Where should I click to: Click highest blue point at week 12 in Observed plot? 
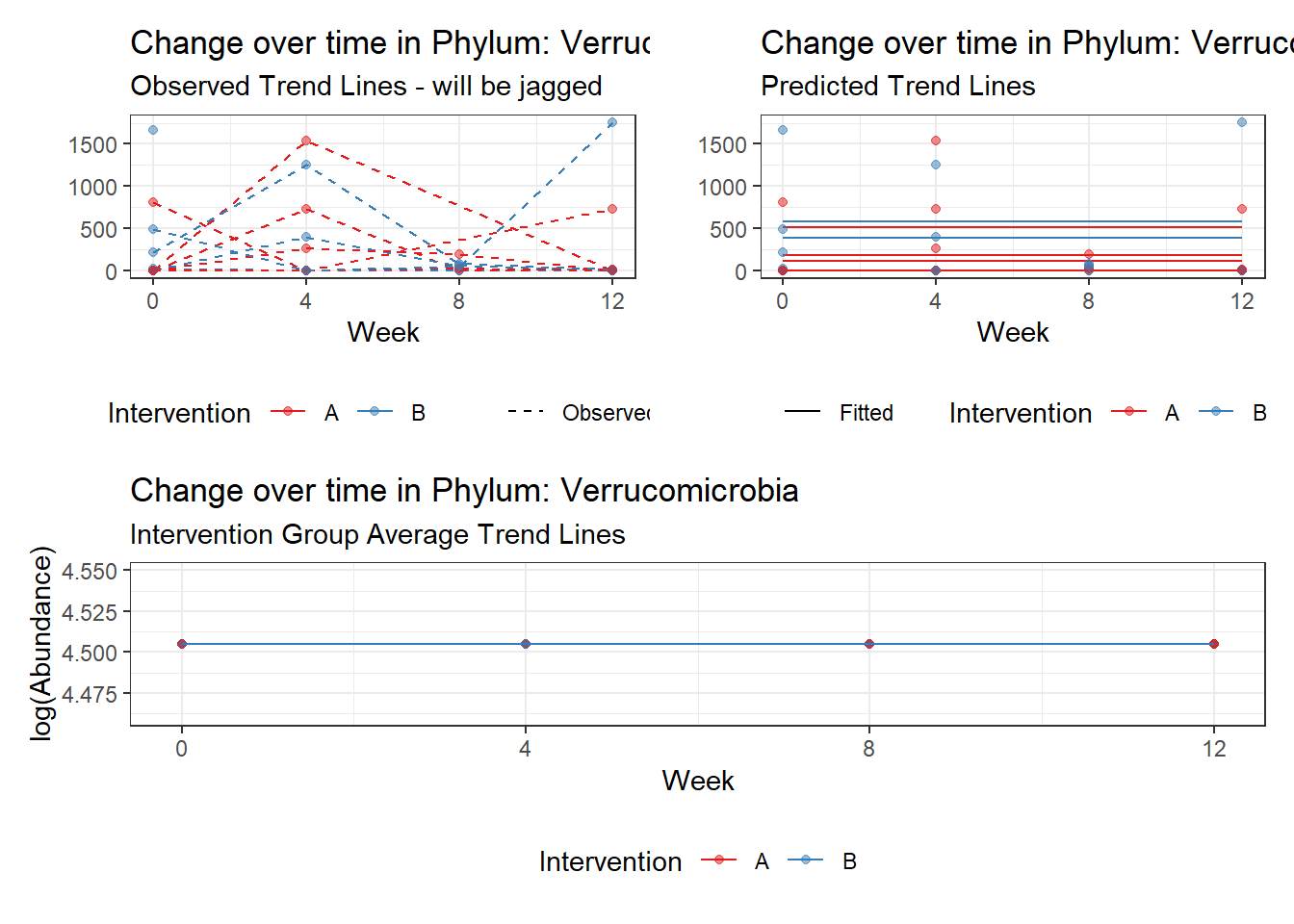(x=612, y=122)
